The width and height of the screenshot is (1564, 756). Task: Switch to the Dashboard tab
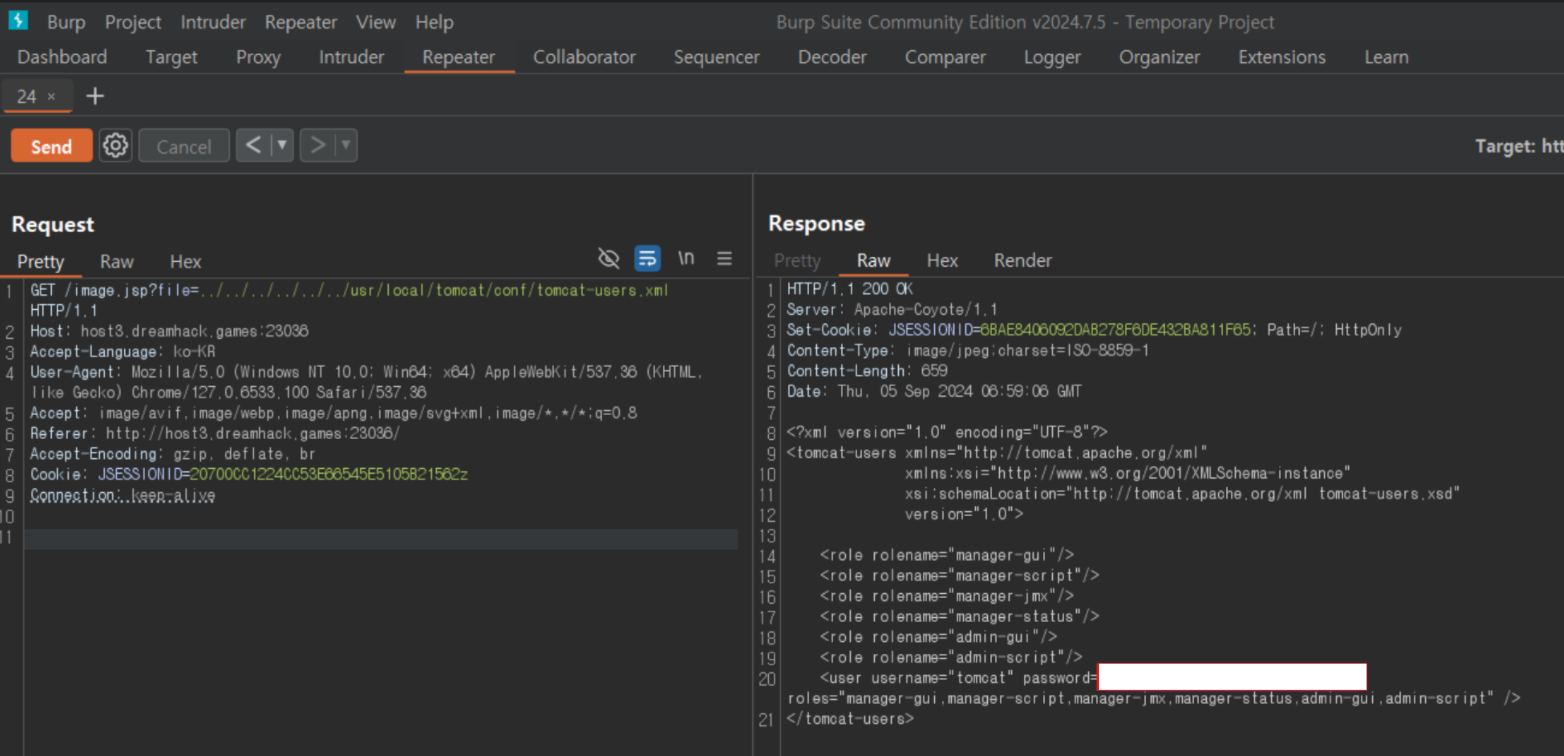(x=62, y=57)
